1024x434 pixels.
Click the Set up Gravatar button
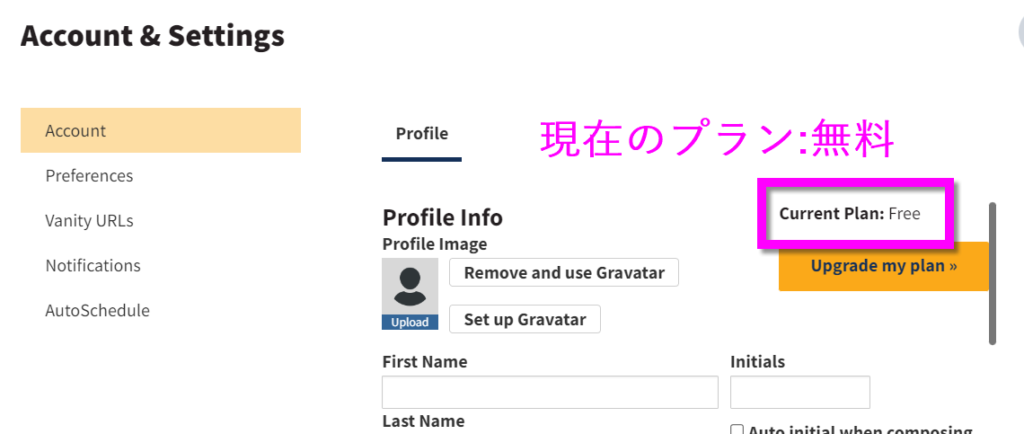pyautogui.click(x=525, y=319)
